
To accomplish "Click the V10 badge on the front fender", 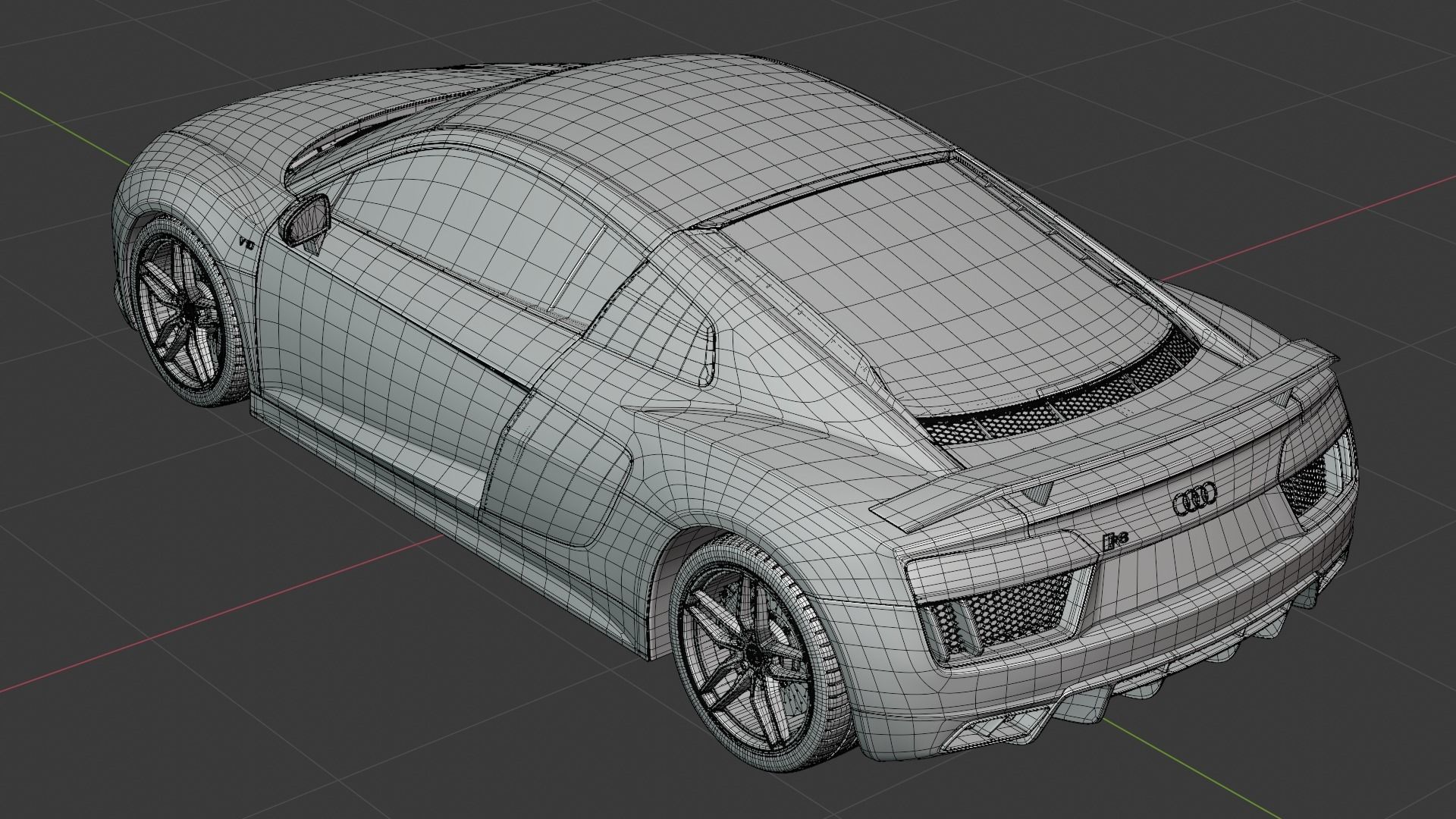I will tap(246, 243).
